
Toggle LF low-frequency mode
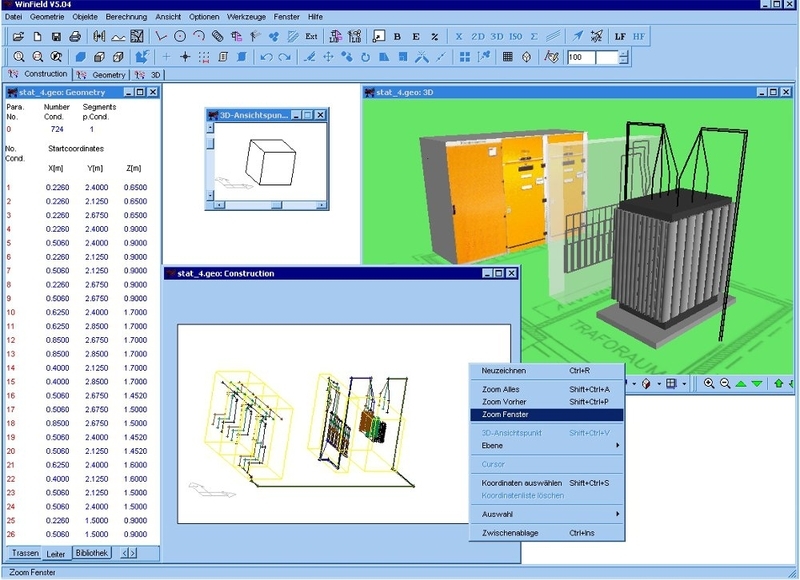click(x=620, y=36)
